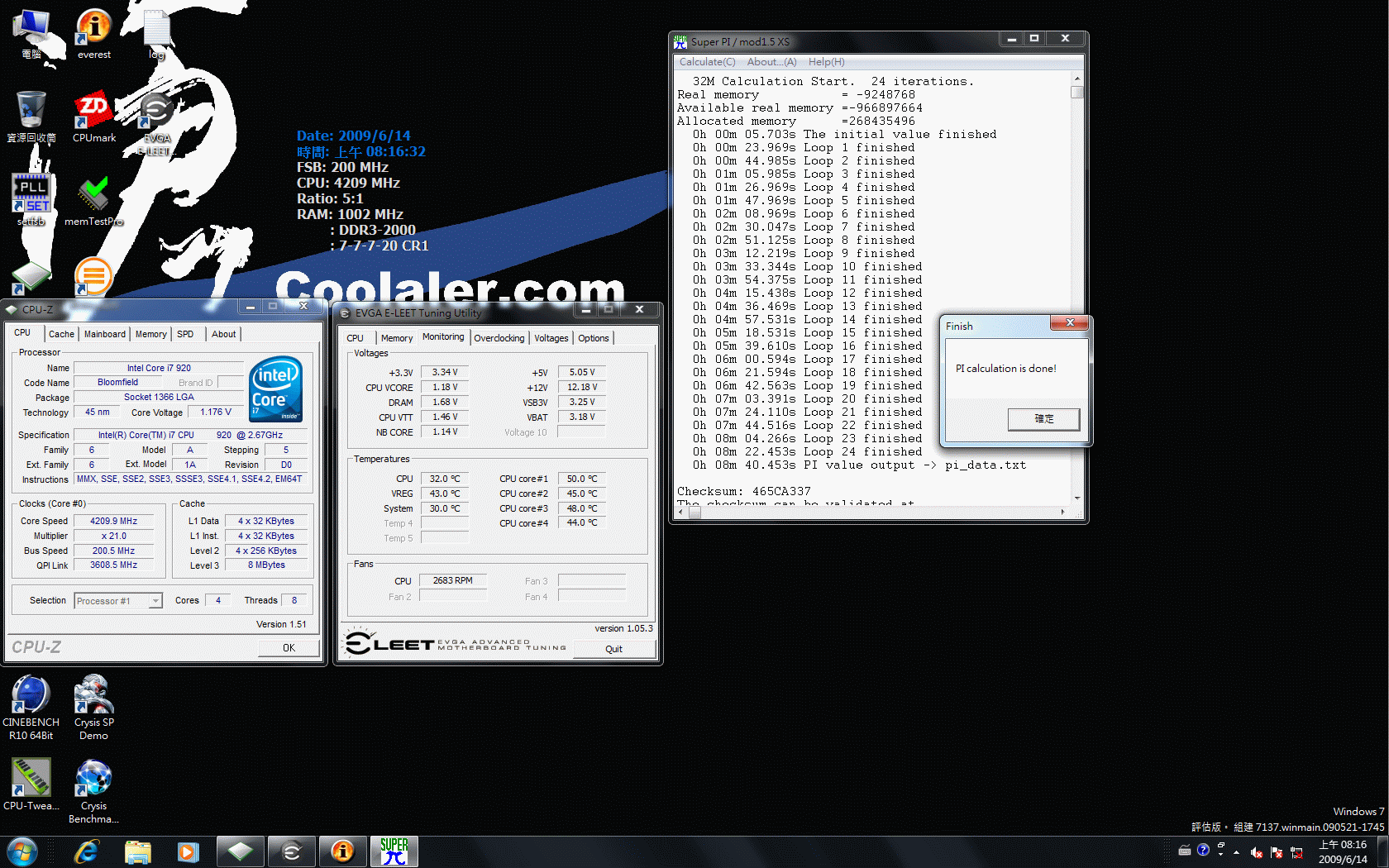The height and width of the screenshot is (868, 1389).
Task: Click the Intel Core i7 logo
Action: coord(275,389)
